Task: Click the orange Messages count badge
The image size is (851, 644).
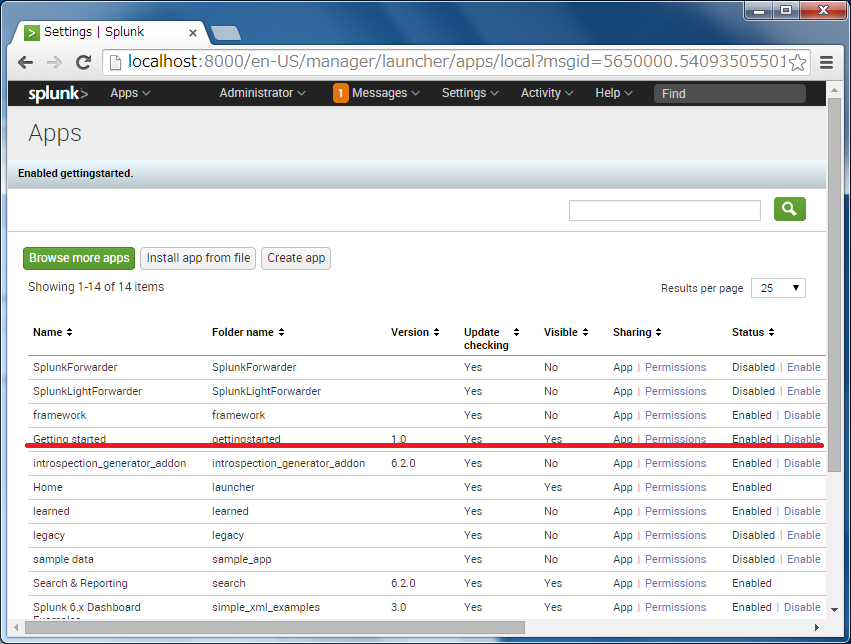Action: coord(340,93)
